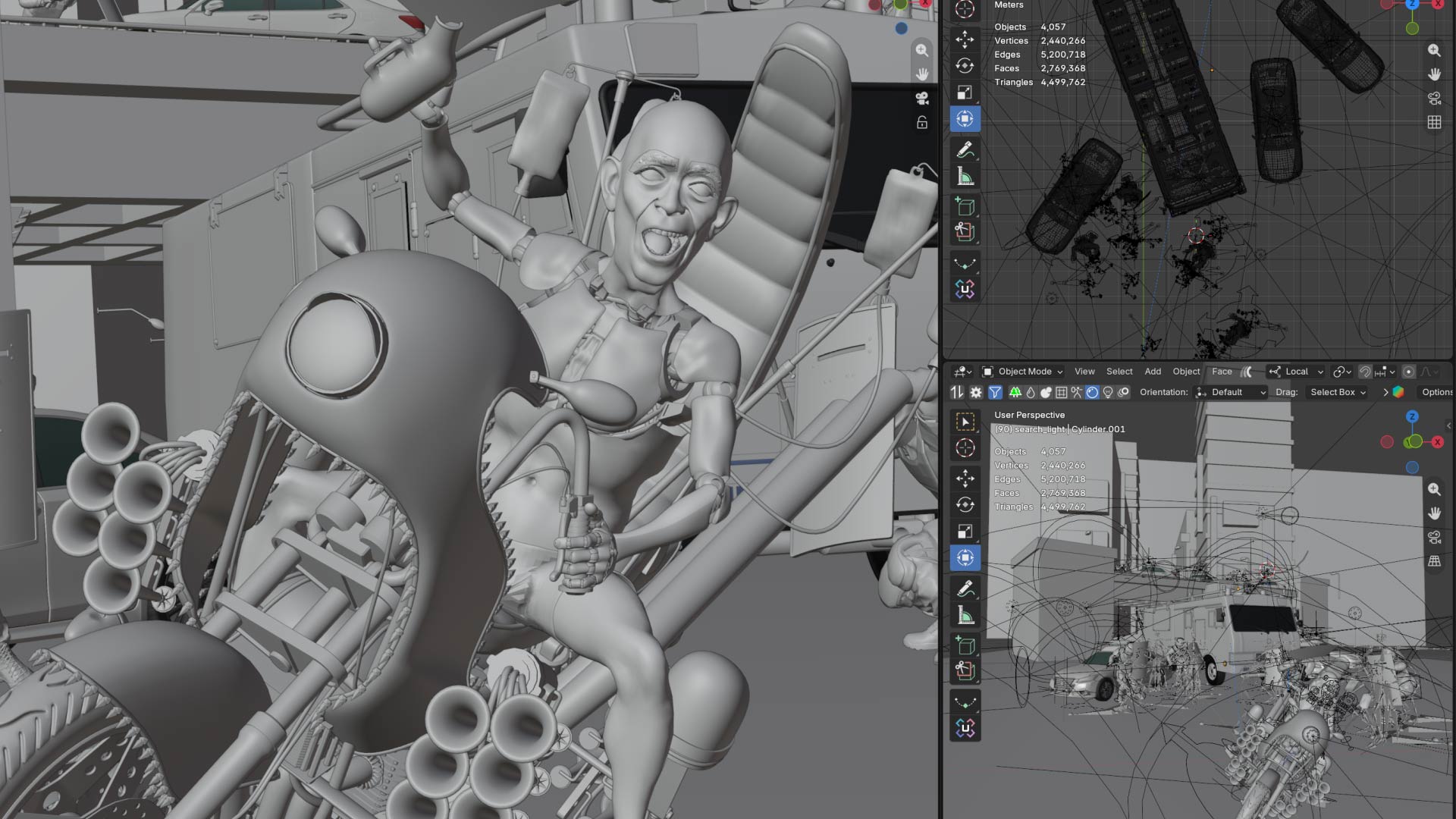Select the Add Cube tool in User Perspective viewport

point(965,645)
